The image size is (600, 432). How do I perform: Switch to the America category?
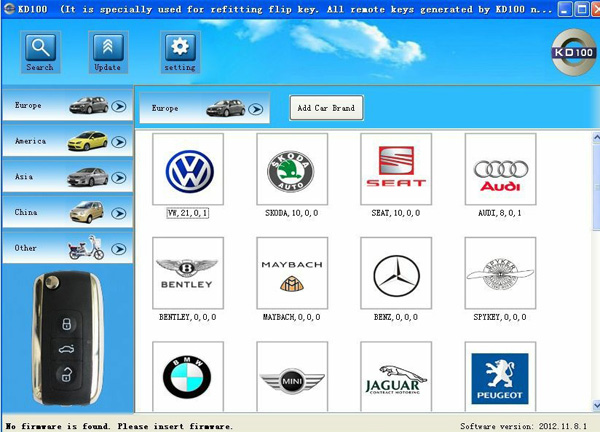[67, 141]
